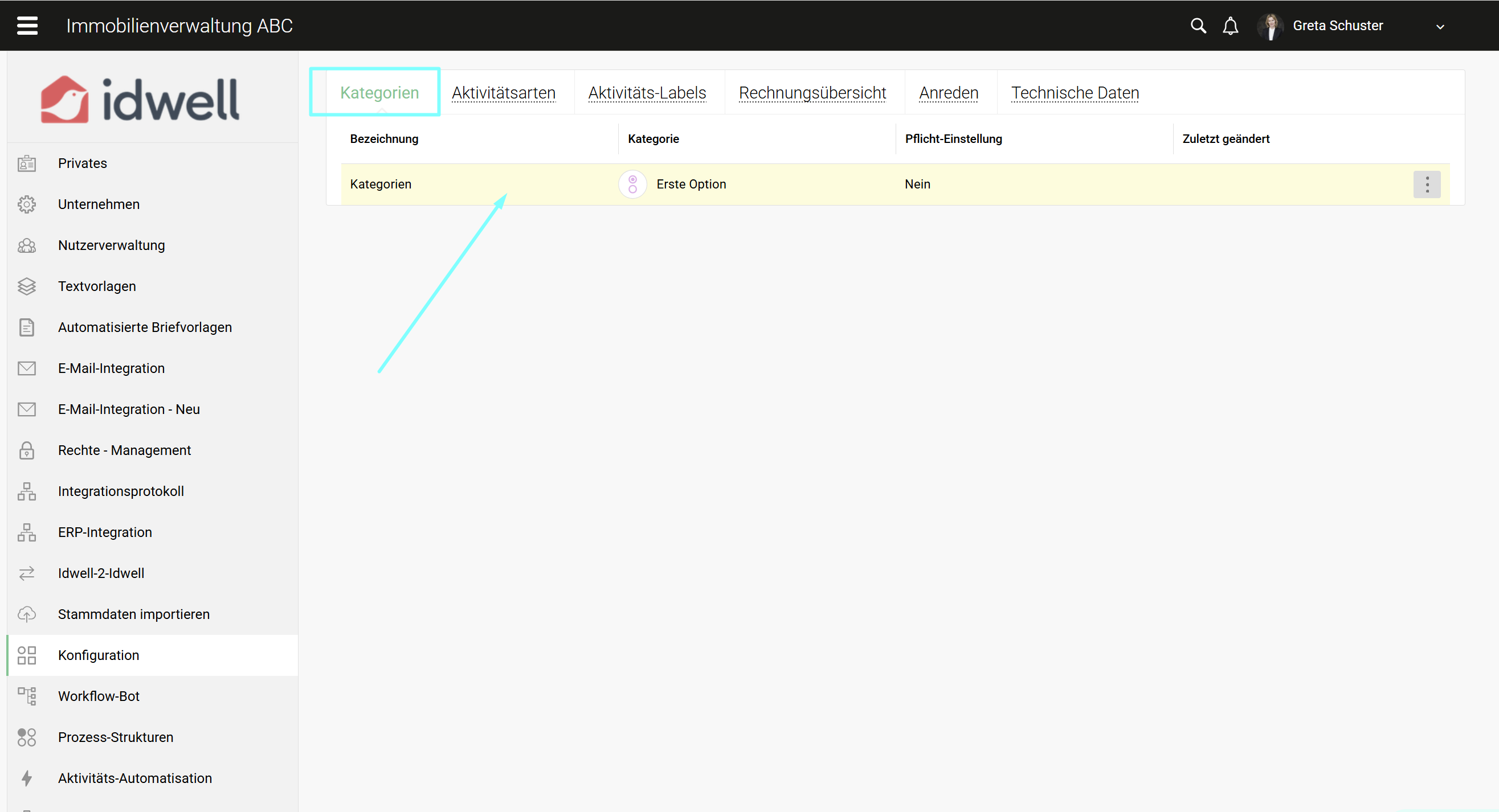Click the search magnifier icon
The image size is (1499, 812).
coord(1198,26)
